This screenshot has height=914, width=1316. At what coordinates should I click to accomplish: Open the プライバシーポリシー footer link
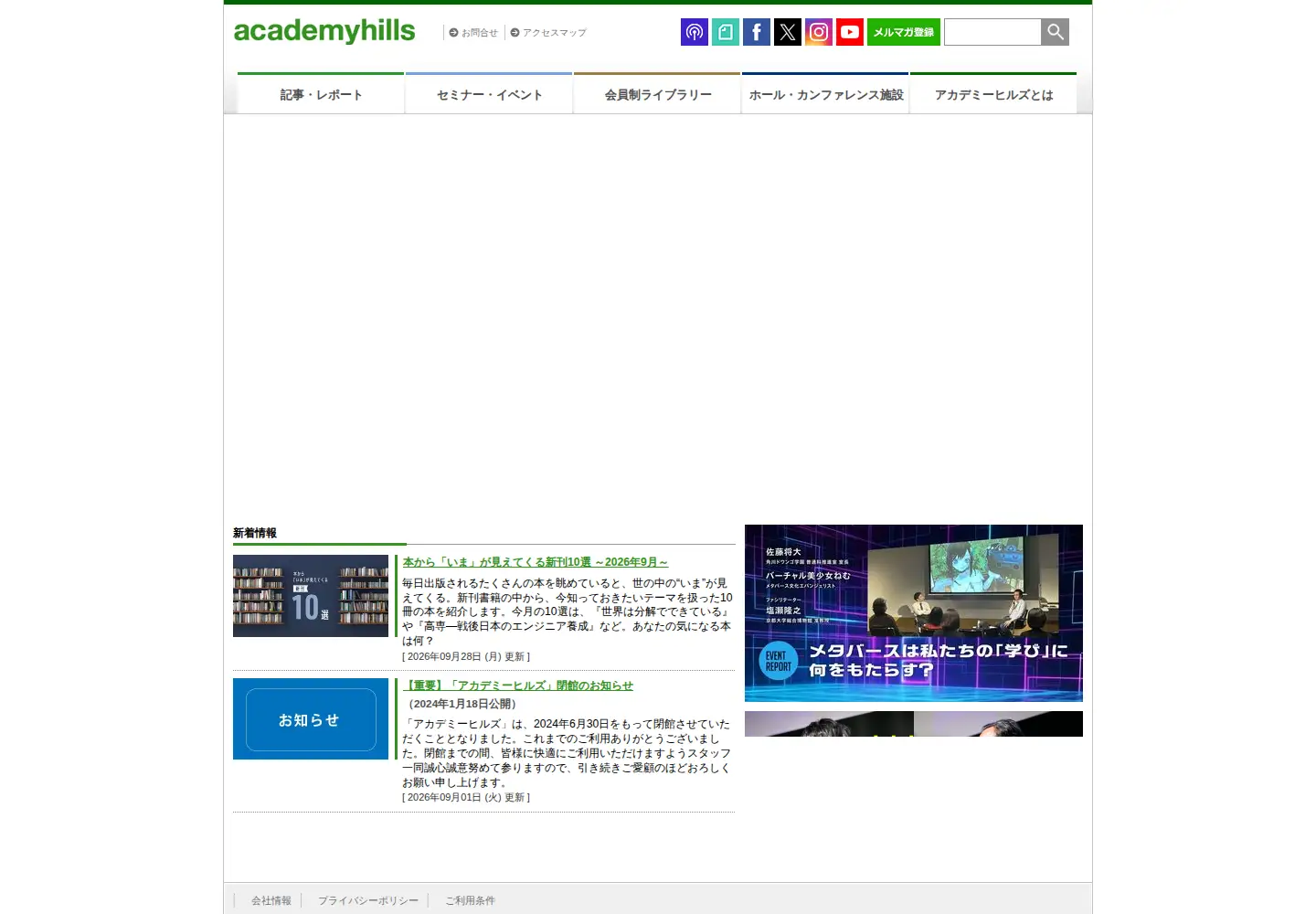coord(368,901)
